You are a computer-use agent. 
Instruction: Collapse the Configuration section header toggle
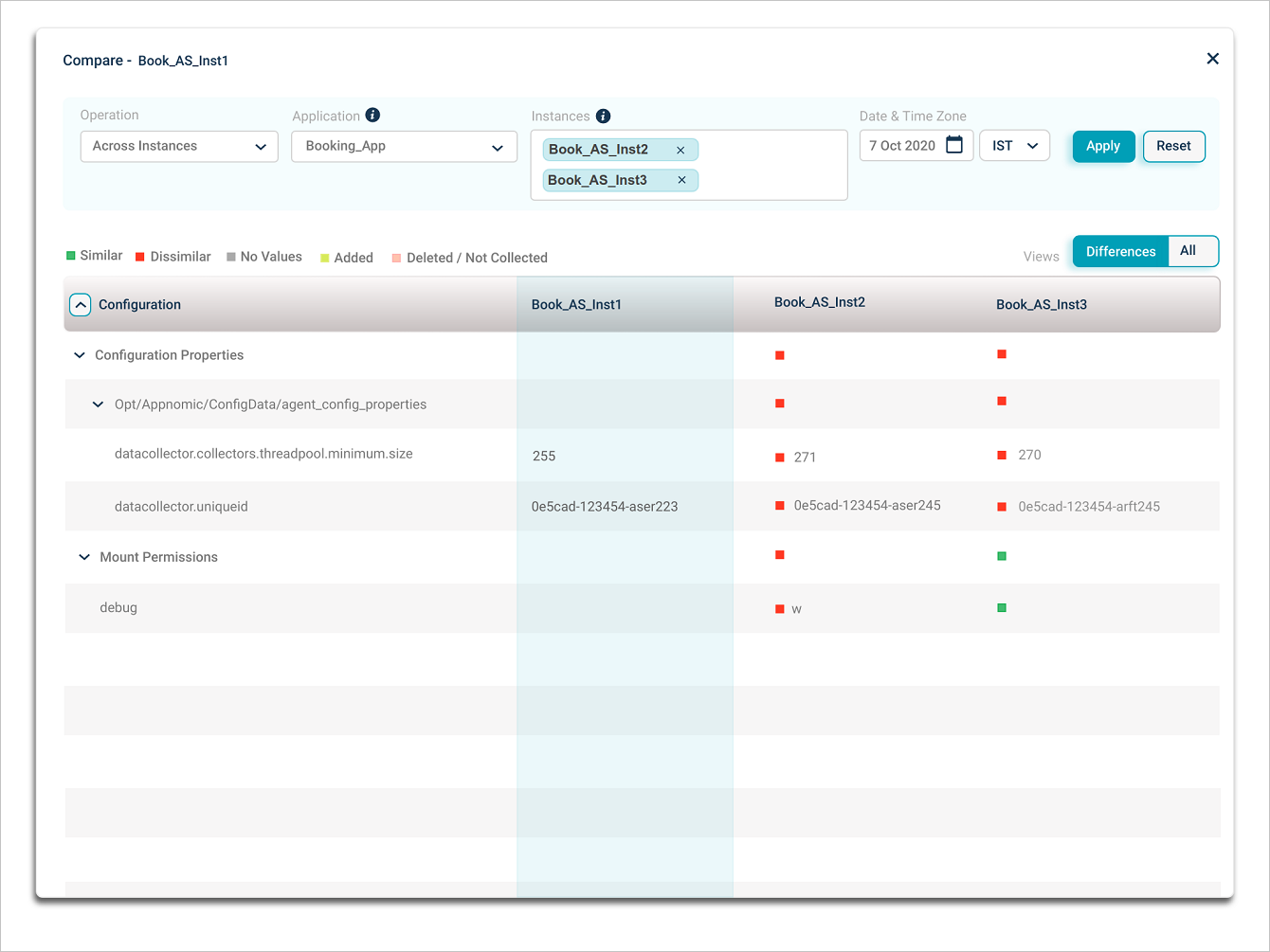81,304
